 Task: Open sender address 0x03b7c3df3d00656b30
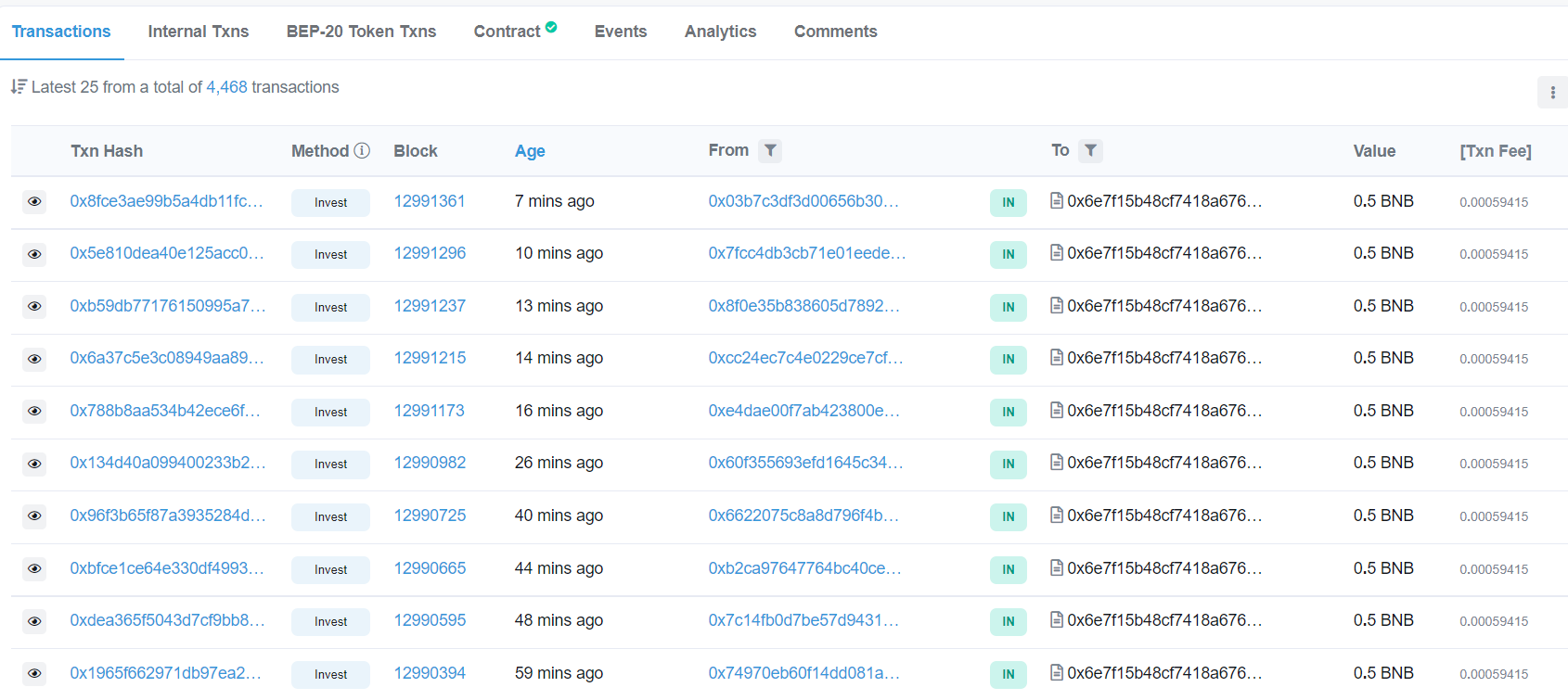pos(803,201)
